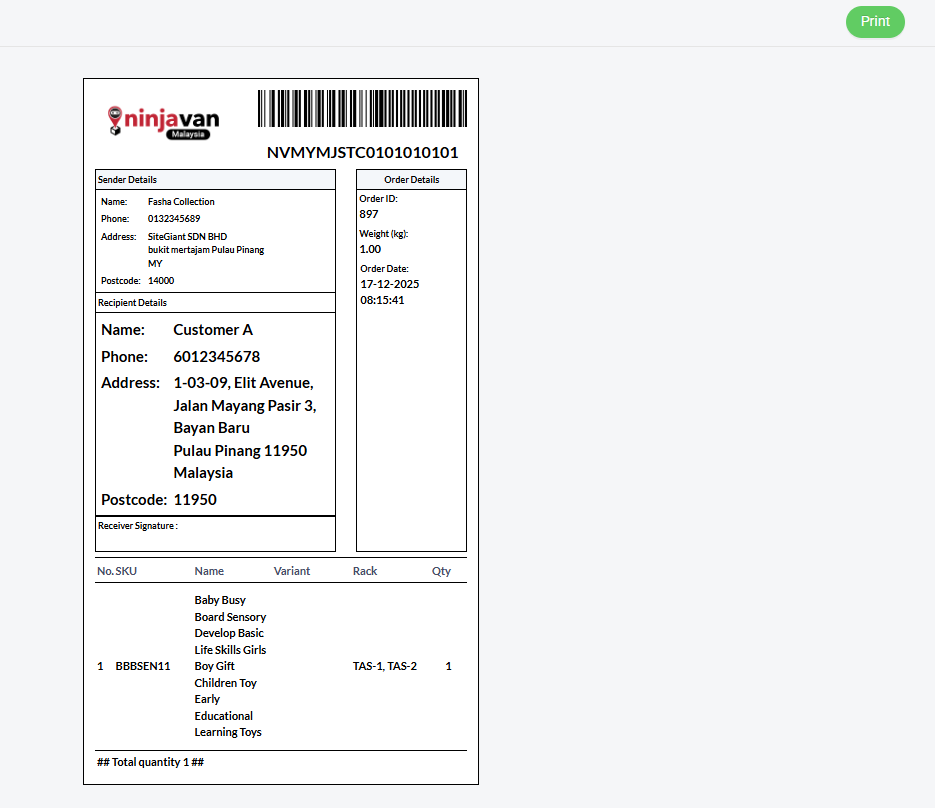This screenshot has width=935, height=808.
Task: Click the recipient postcode 11950
Action: (195, 500)
